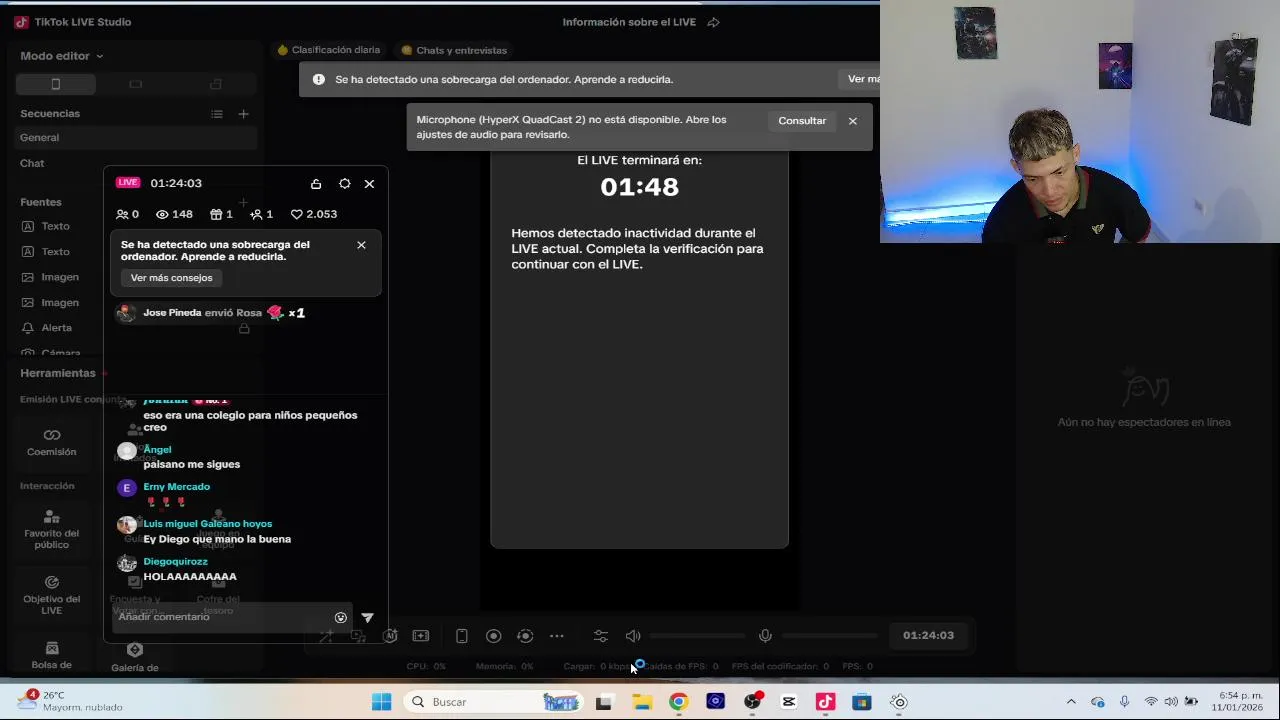
Task: Adjust the speaker volume slider
Action: [x=697, y=636]
